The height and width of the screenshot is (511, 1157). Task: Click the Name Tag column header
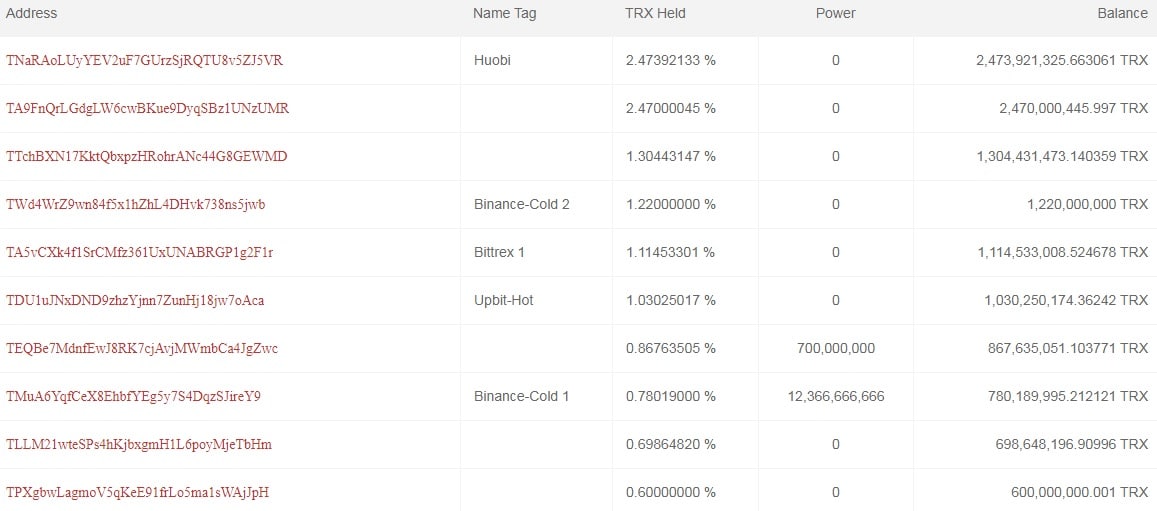(x=505, y=13)
